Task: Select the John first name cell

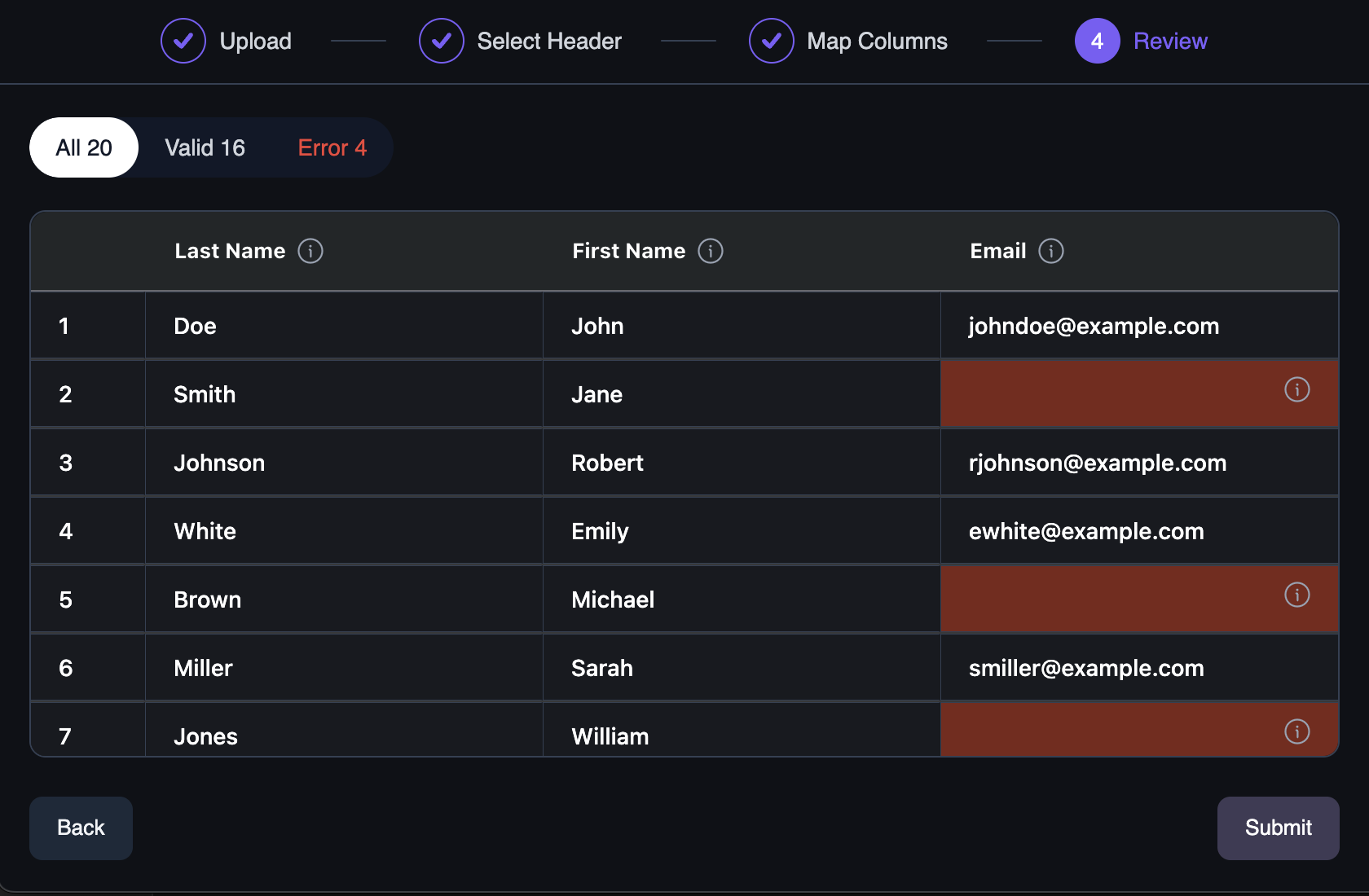Action: click(742, 326)
